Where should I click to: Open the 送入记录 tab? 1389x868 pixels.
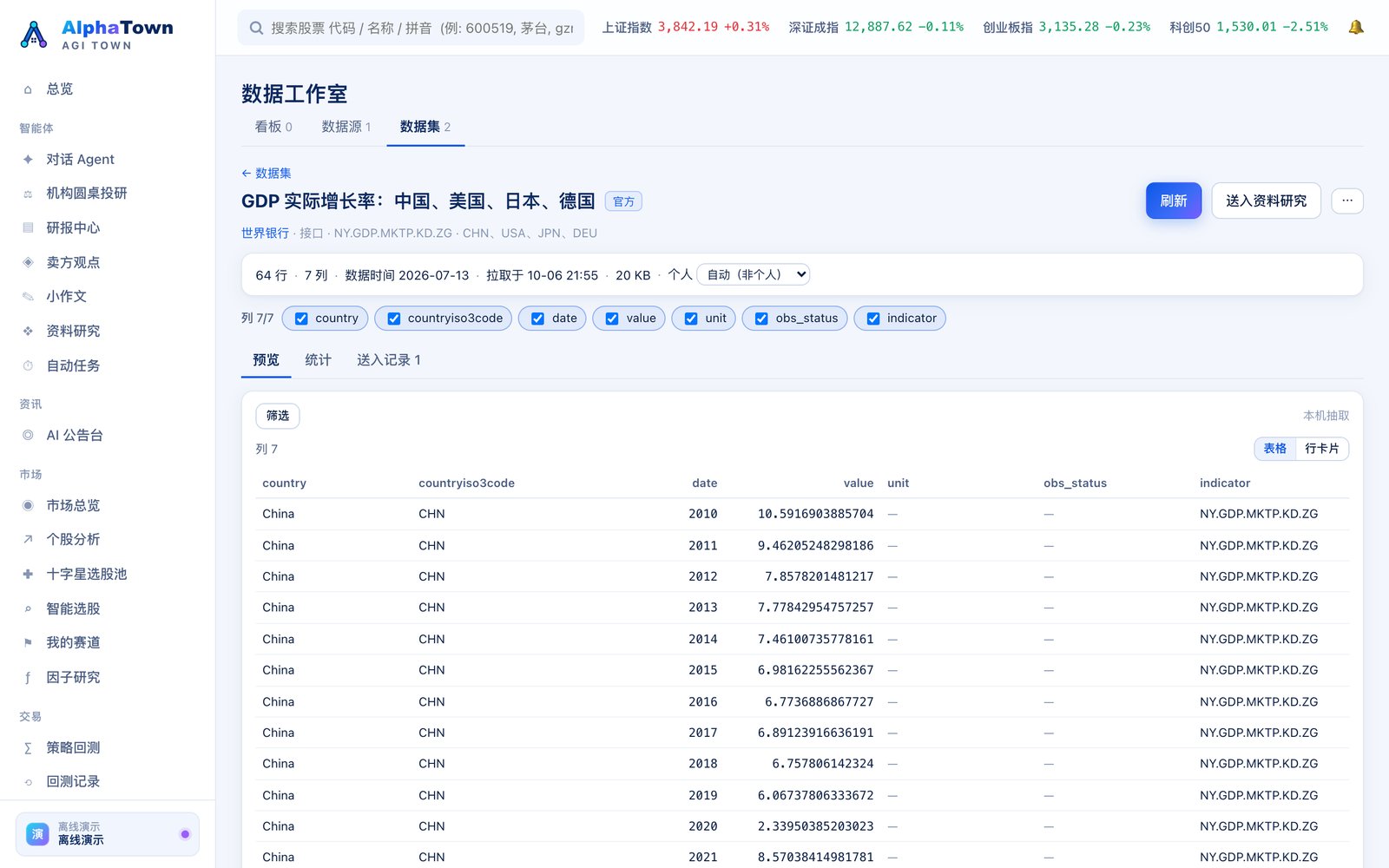tap(389, 360)
